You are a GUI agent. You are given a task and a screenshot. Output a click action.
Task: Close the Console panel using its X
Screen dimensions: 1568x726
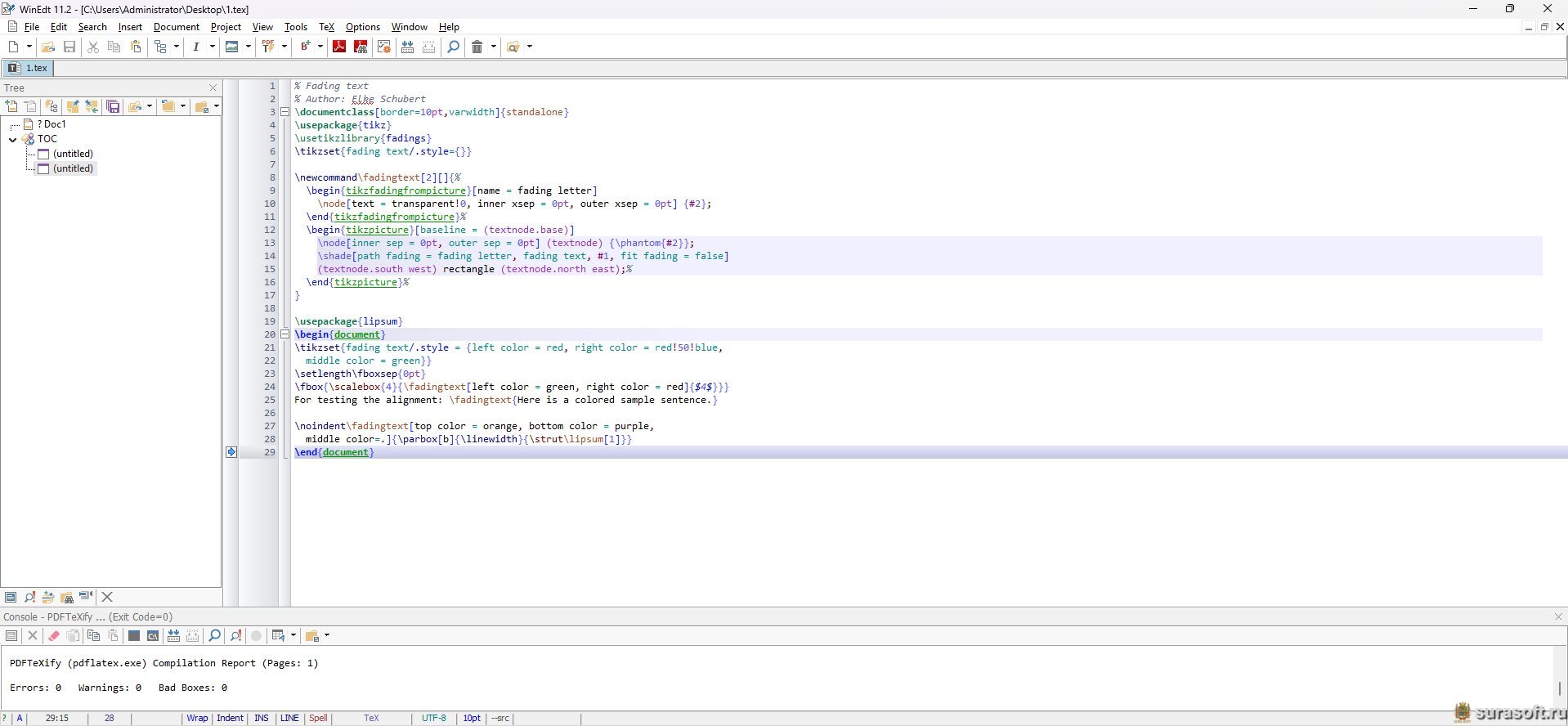click(x=1558, y=617)
